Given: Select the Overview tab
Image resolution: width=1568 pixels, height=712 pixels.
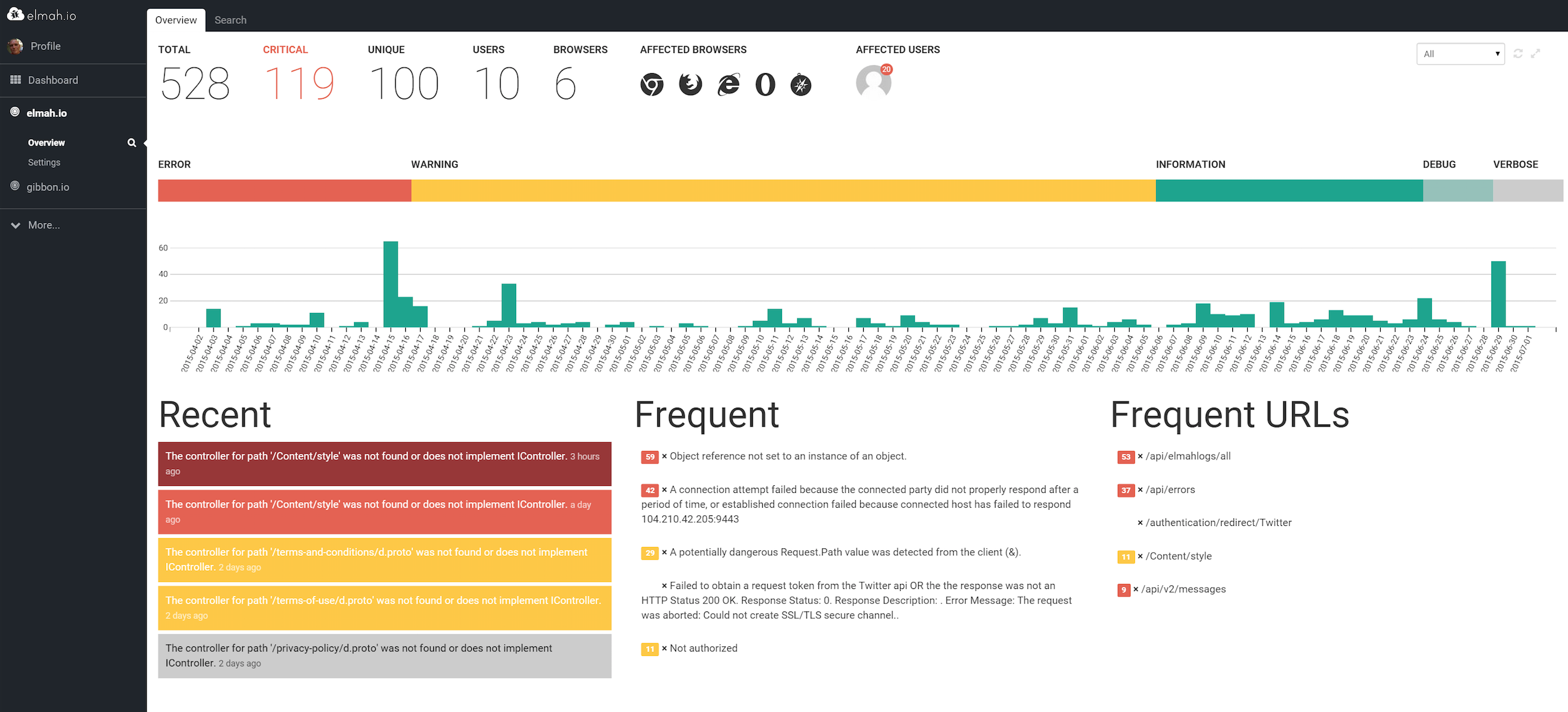Looking at the screenshot, I should tap(176, 19).
